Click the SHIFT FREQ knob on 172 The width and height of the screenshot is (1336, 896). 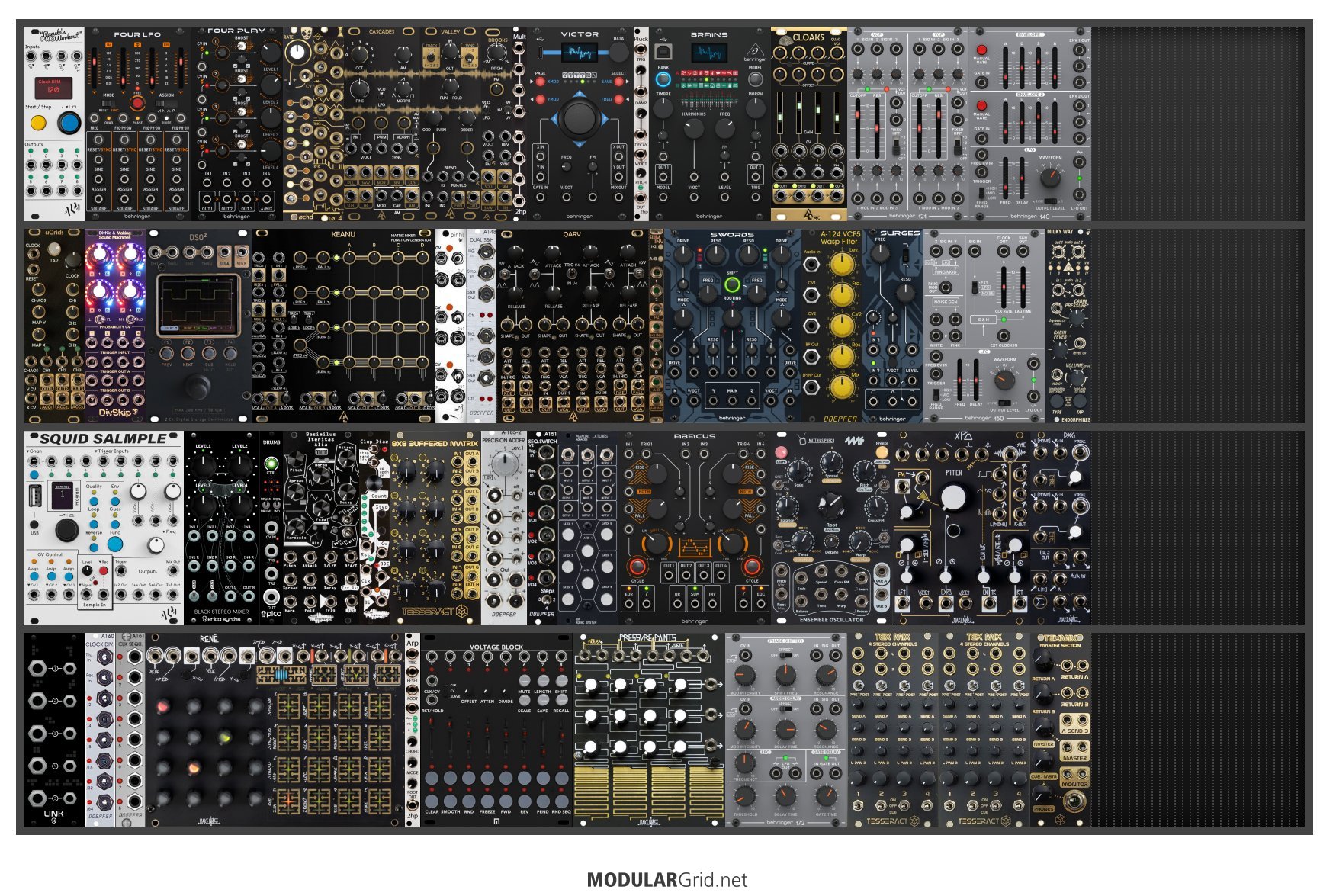785,676
